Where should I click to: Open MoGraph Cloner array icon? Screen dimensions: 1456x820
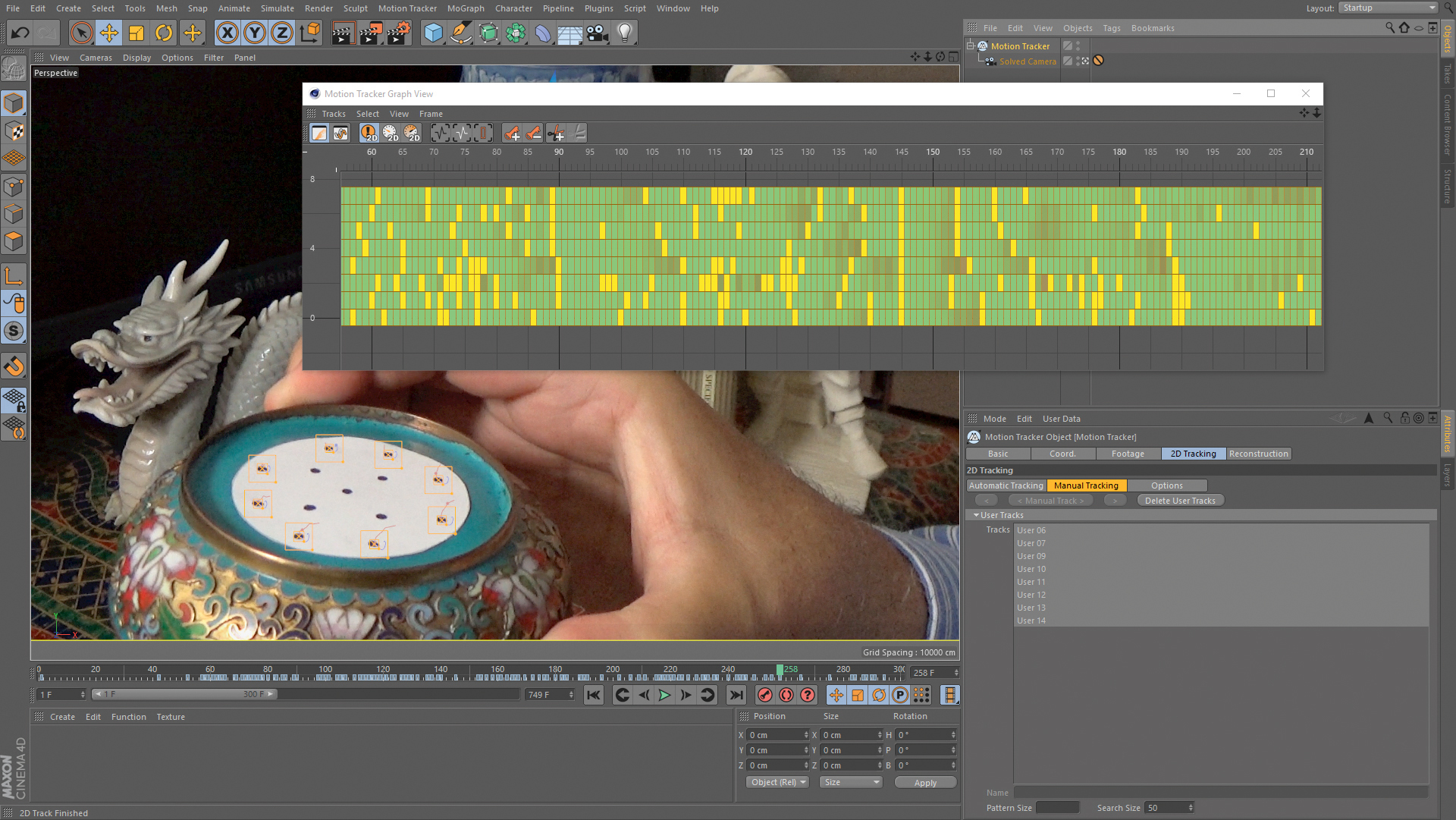click(516, 33)
